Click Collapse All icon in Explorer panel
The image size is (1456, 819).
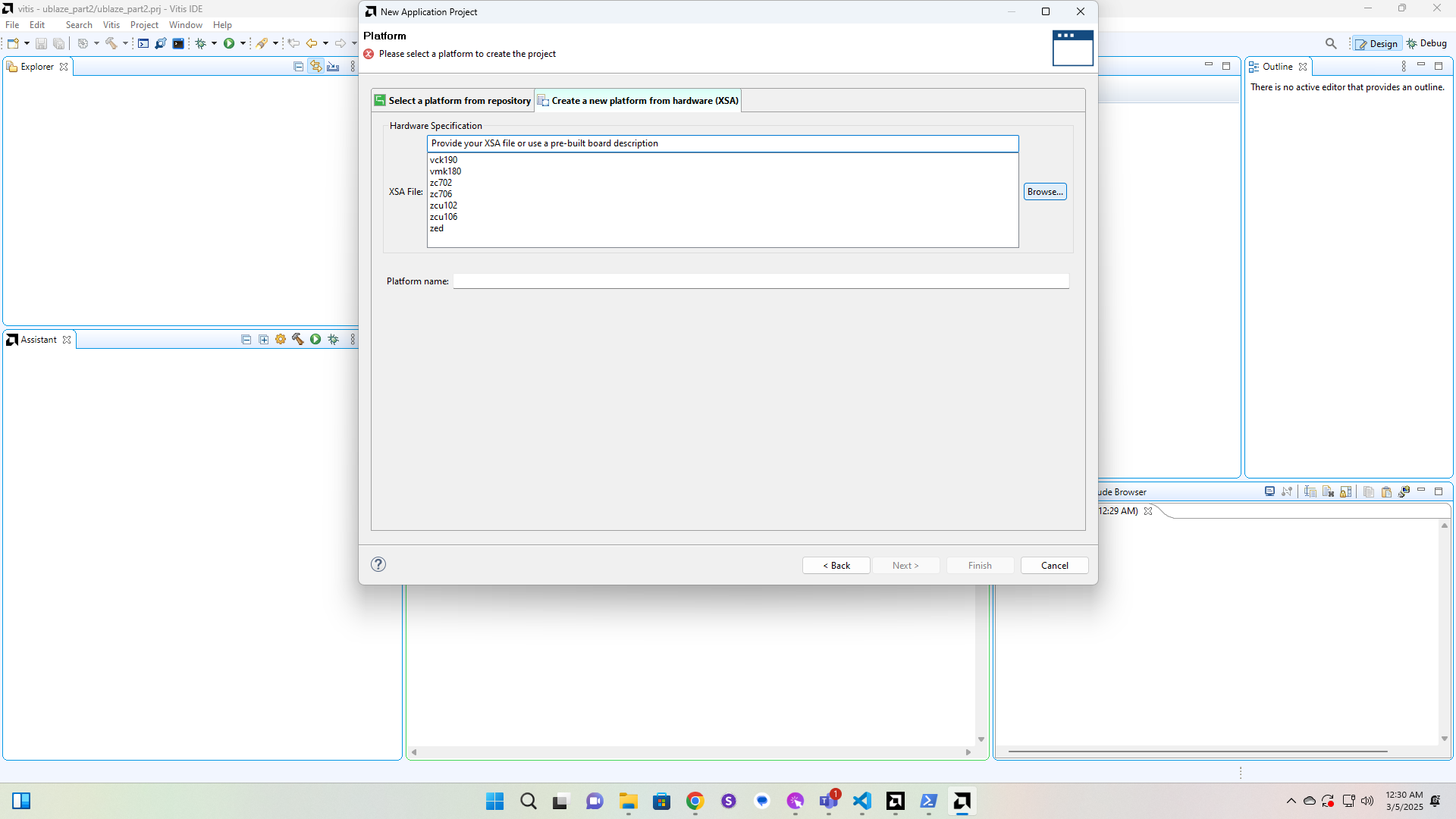tap(298, 67)
